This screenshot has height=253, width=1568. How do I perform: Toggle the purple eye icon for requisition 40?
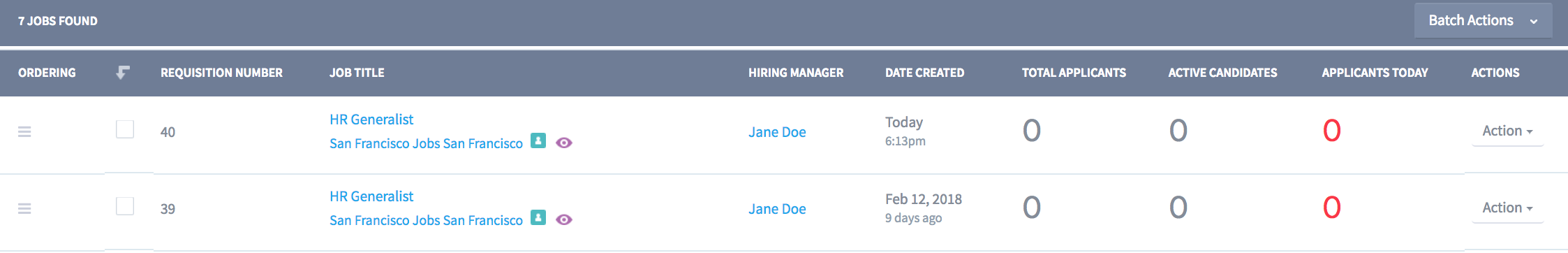(564, 143)
